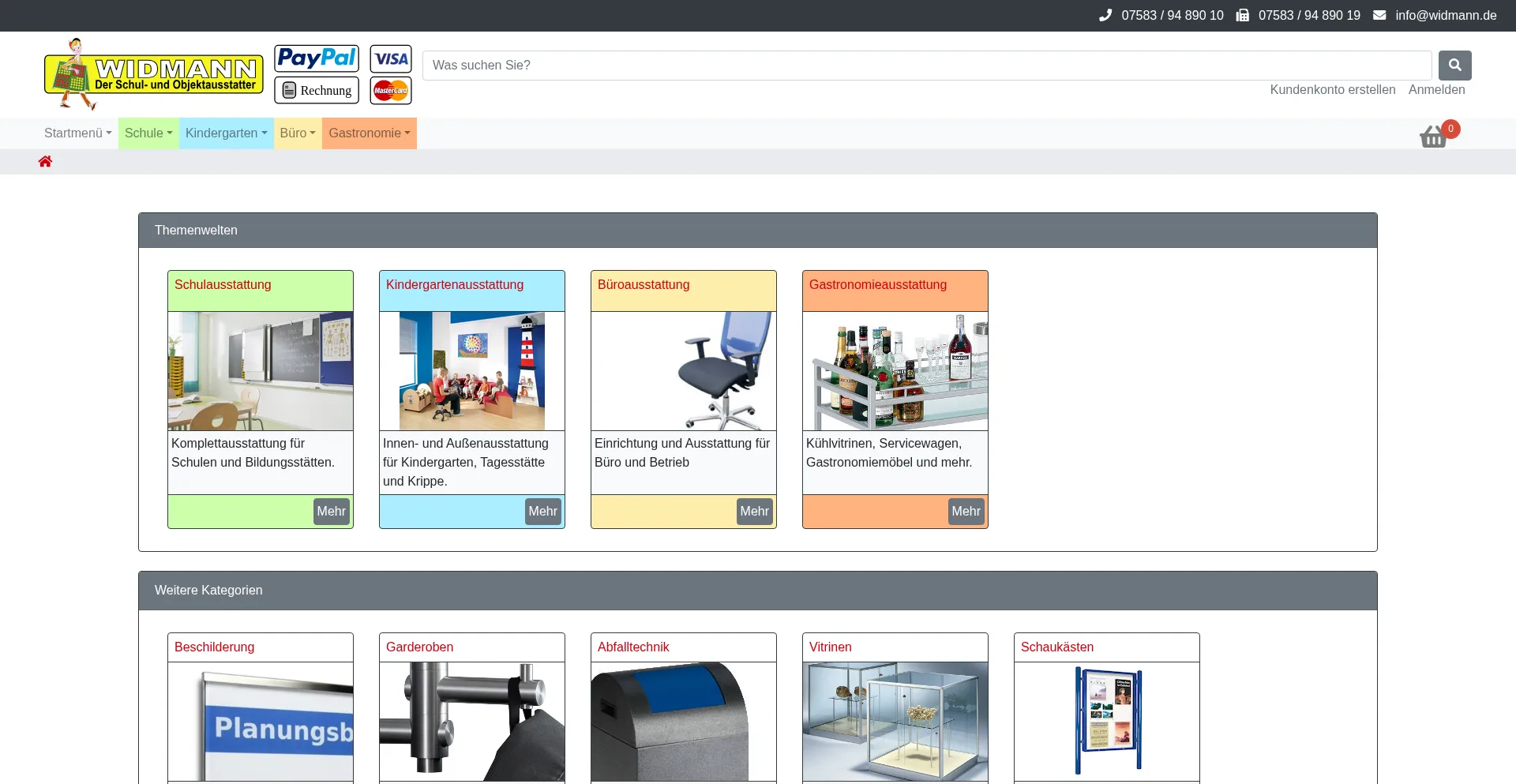Viewport: 1516px width, 784px height.
Task: Open the Abfalltechnik category link
Action: click(633, 647)
